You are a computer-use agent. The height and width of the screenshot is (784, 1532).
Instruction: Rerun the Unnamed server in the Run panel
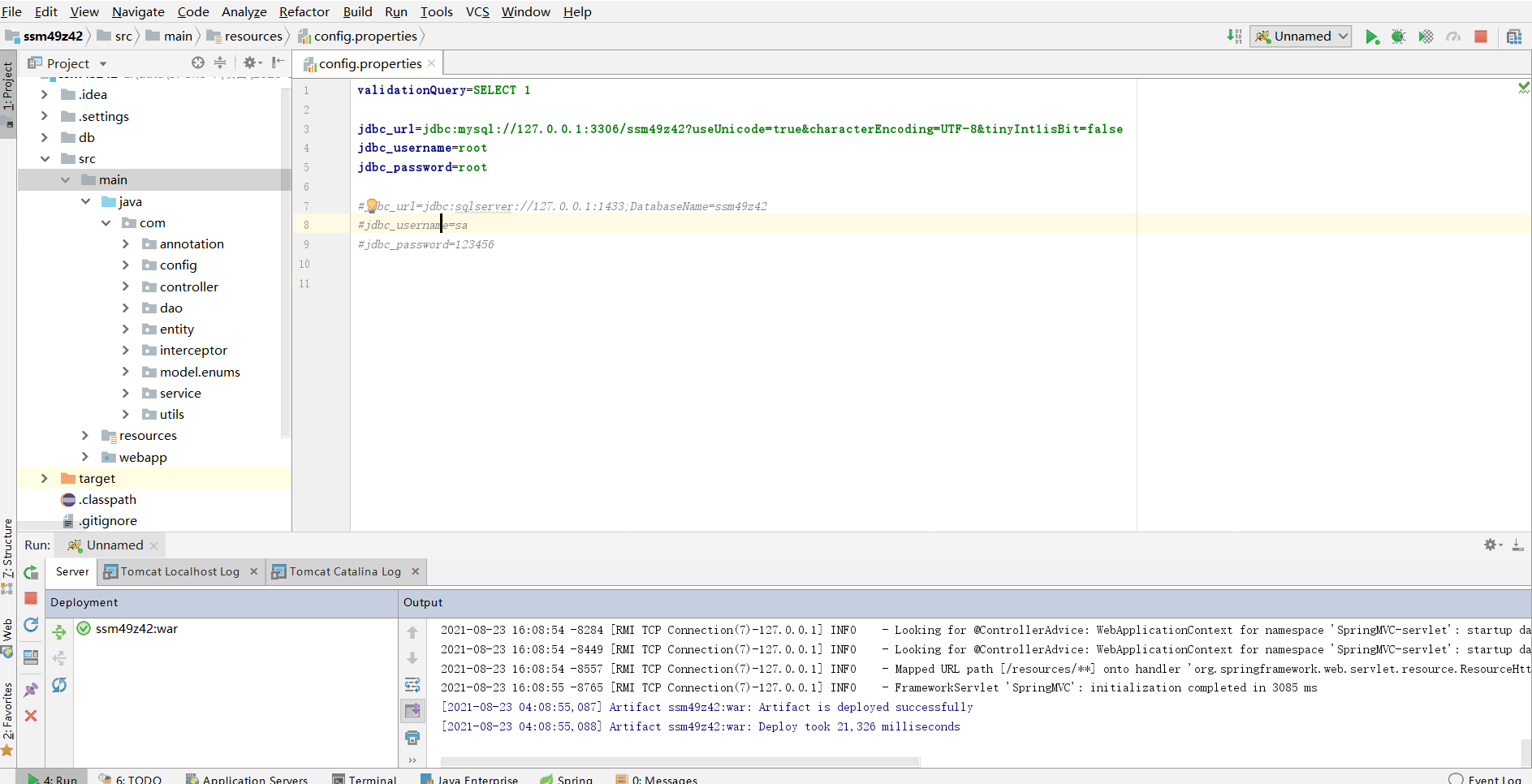tap(31, 572)
